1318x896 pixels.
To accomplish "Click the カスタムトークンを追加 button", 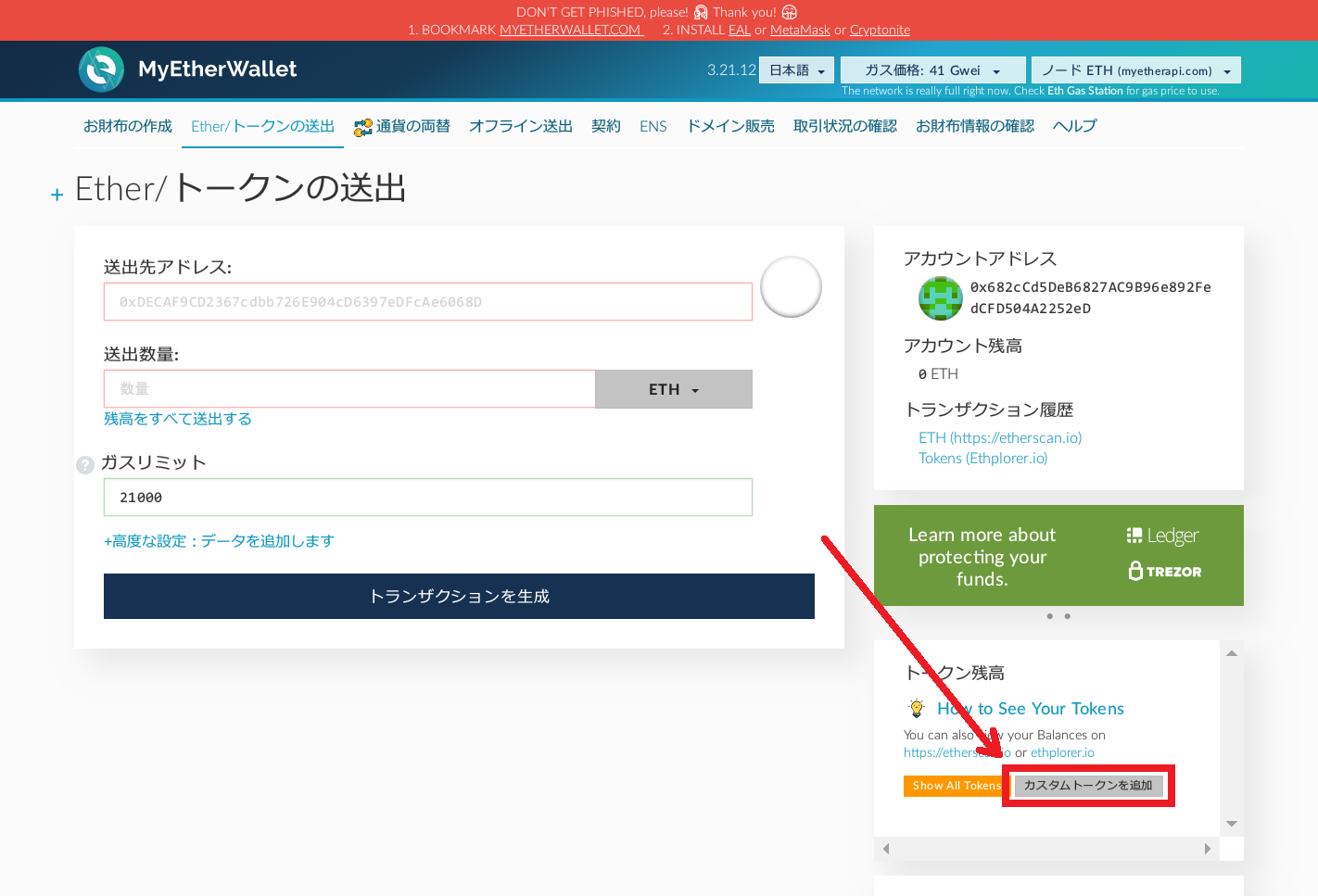I will [x=1087, y=785].
